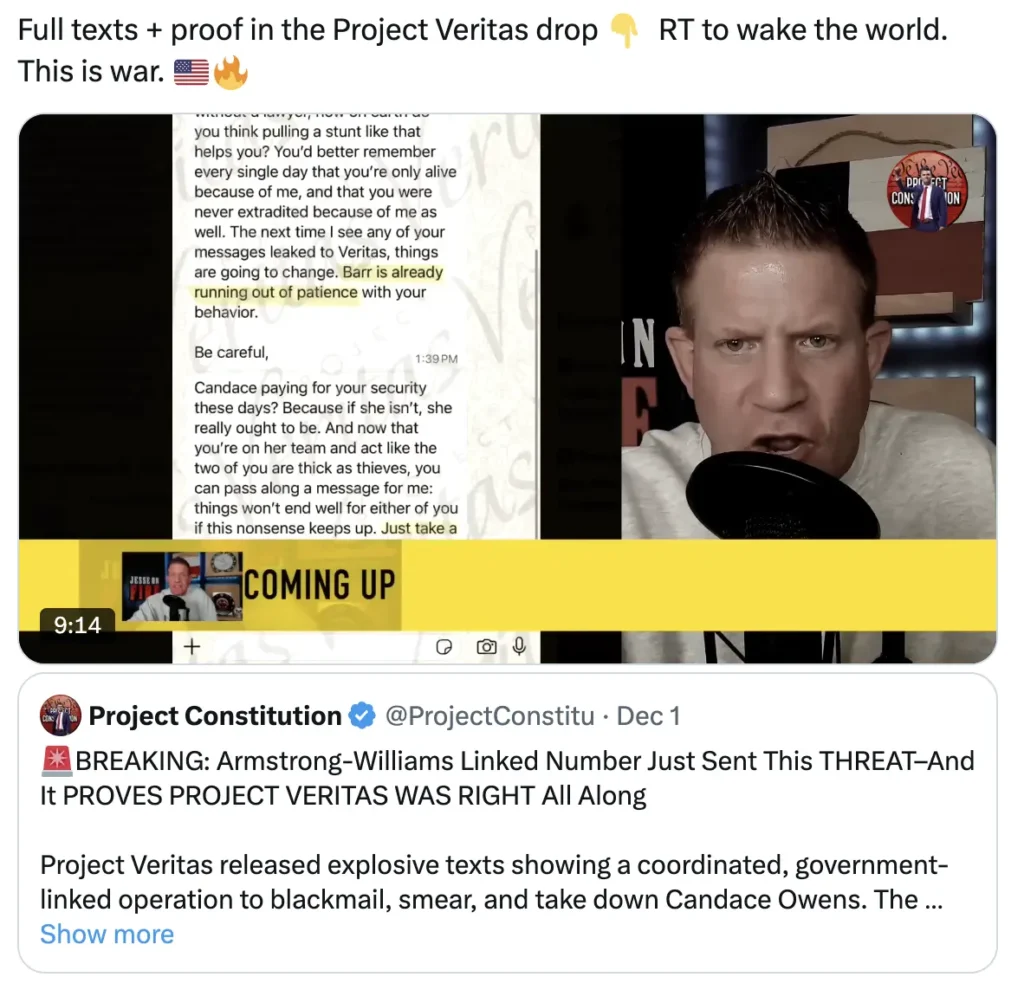Viewport: 1024px width, 1003px height.
Task: Click the camera icon in chat bar
Action: (486, 647)
